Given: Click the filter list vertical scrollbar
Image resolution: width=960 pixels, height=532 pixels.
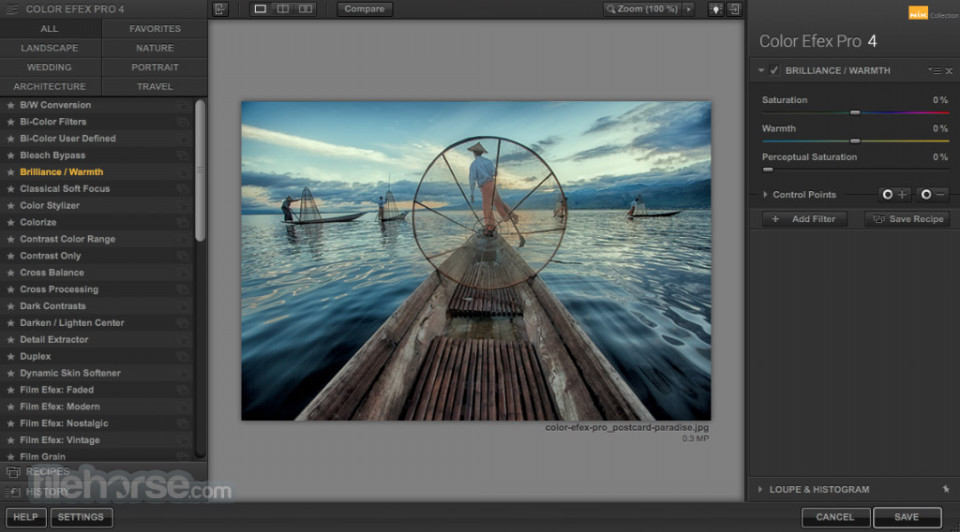Looking at the screenshot, I should pos(200,171).
